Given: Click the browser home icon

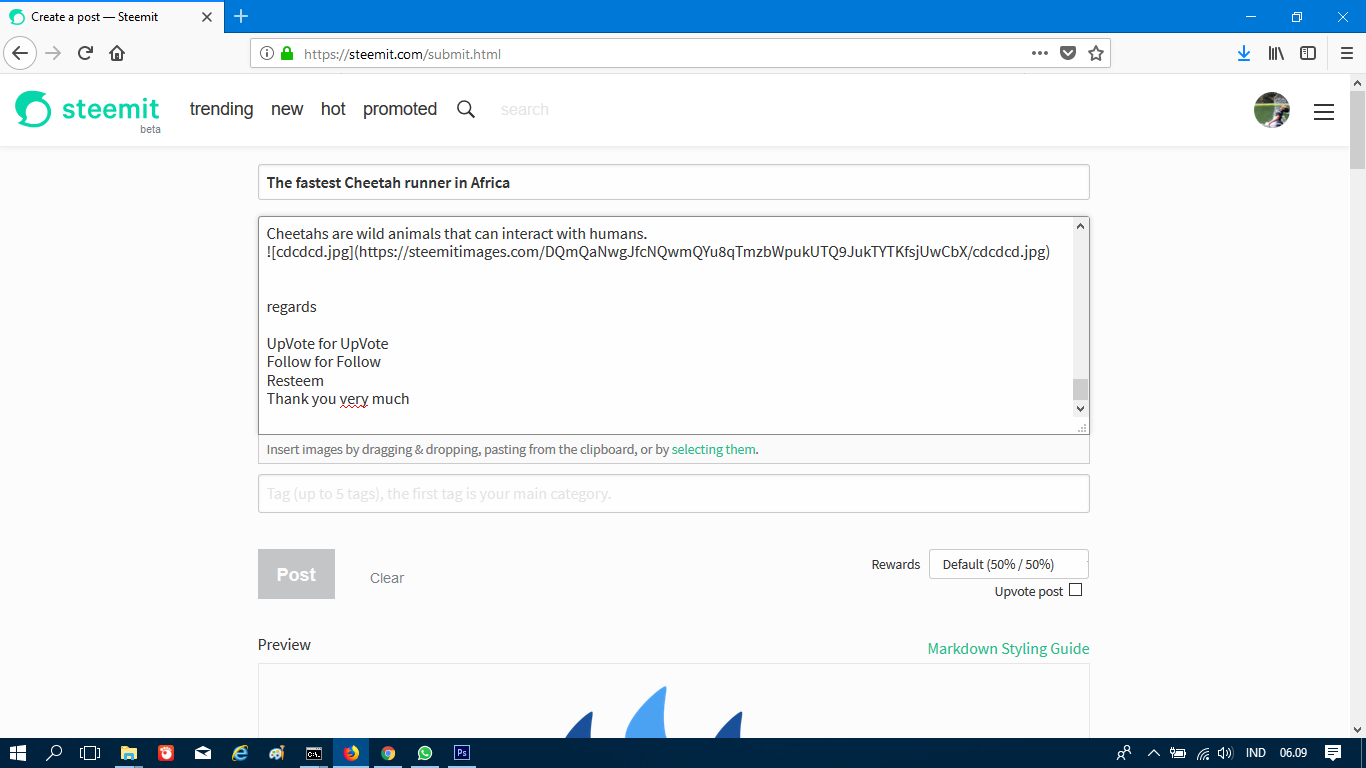Looking at the screenshot, I should point(117,53).
